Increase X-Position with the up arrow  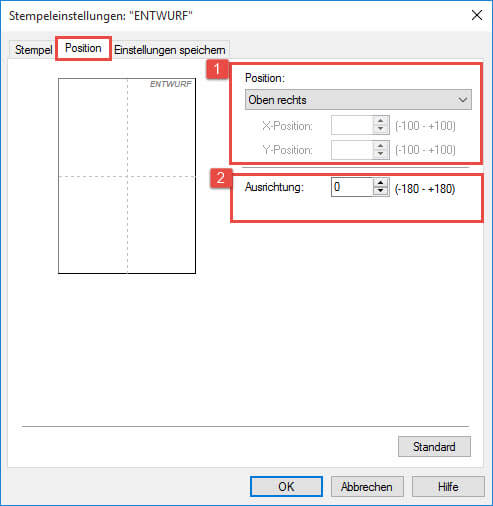click(x=381, y=121)
